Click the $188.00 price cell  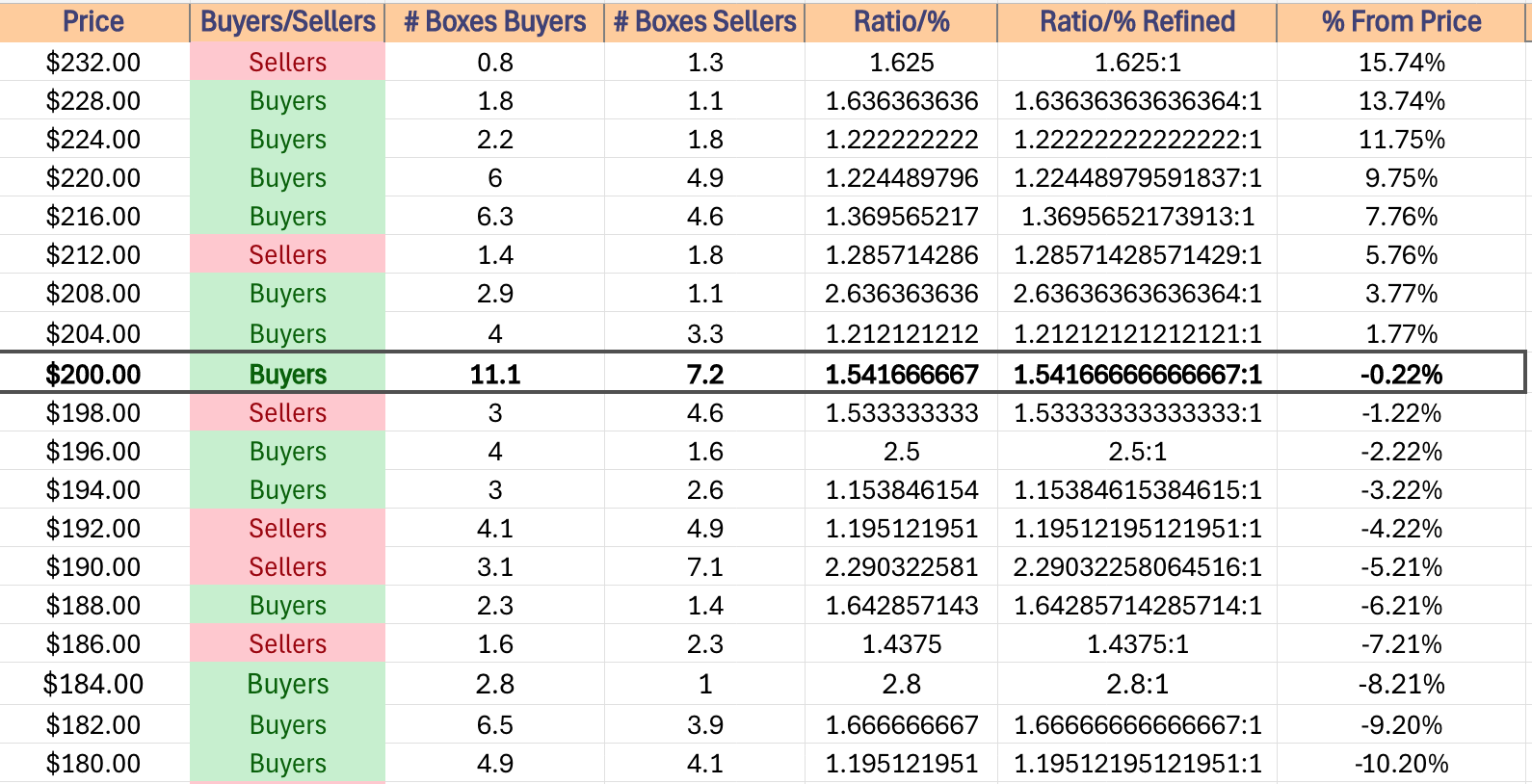93,606
